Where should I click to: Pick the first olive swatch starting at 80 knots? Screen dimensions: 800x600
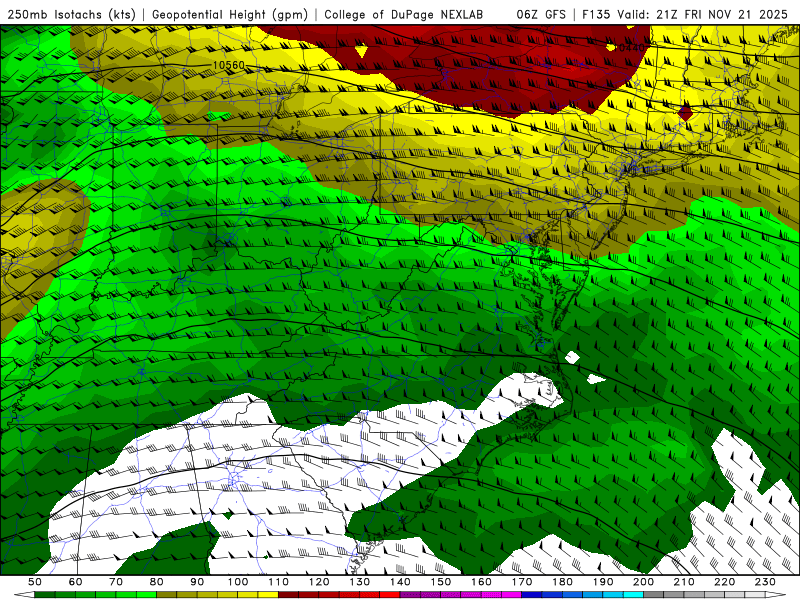tap(167, 595)
